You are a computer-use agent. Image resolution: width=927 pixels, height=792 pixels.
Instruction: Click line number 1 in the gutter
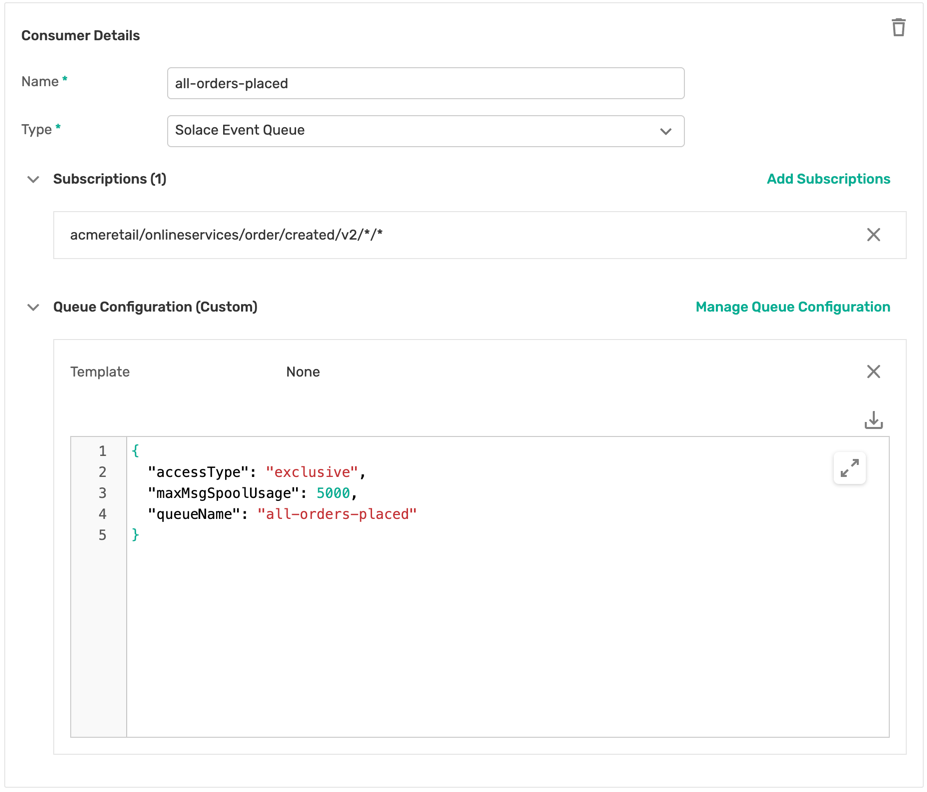tap(102, 451)
